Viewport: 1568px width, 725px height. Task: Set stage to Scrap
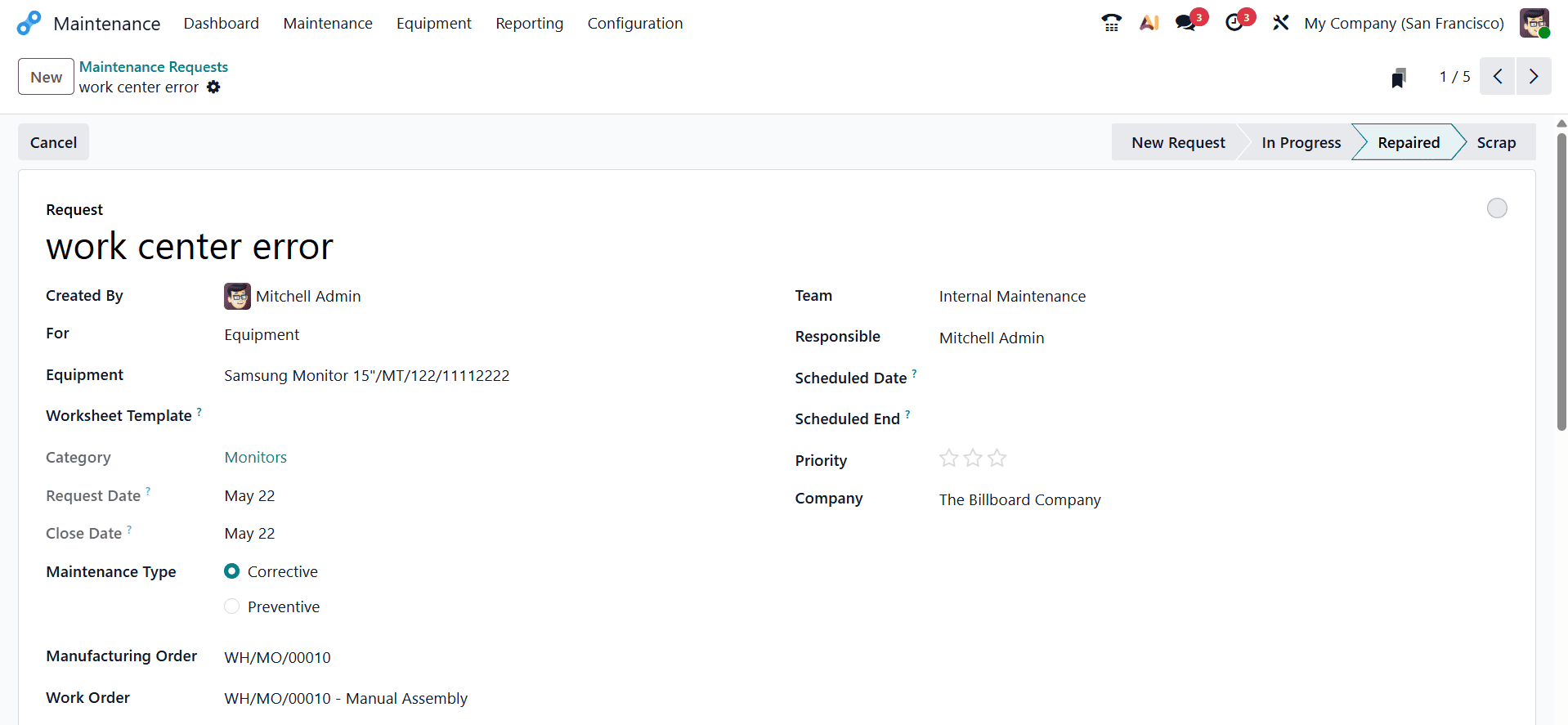point(1496,142)
